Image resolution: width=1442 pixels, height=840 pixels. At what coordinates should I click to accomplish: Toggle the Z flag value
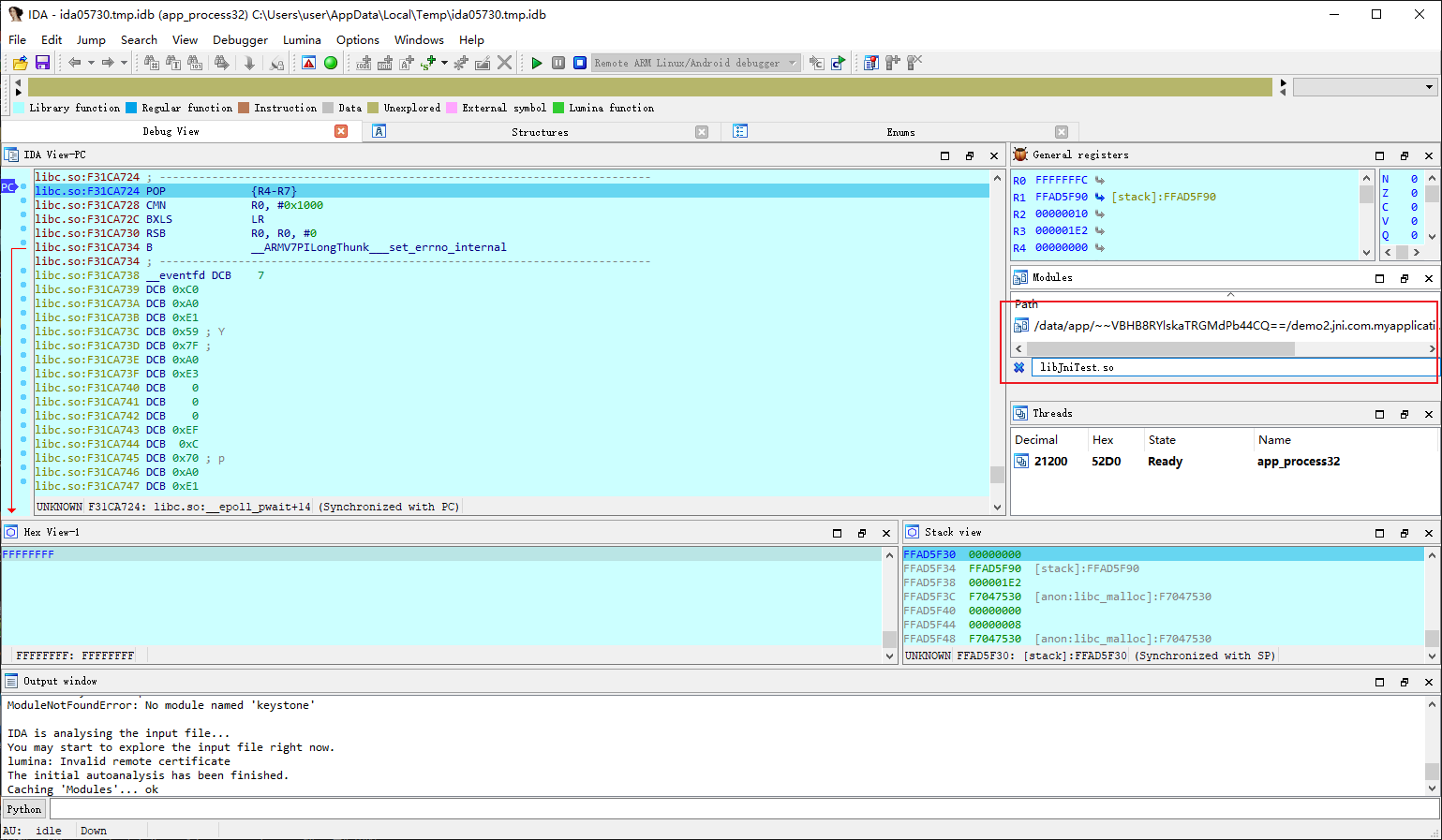pos(1414,193)
